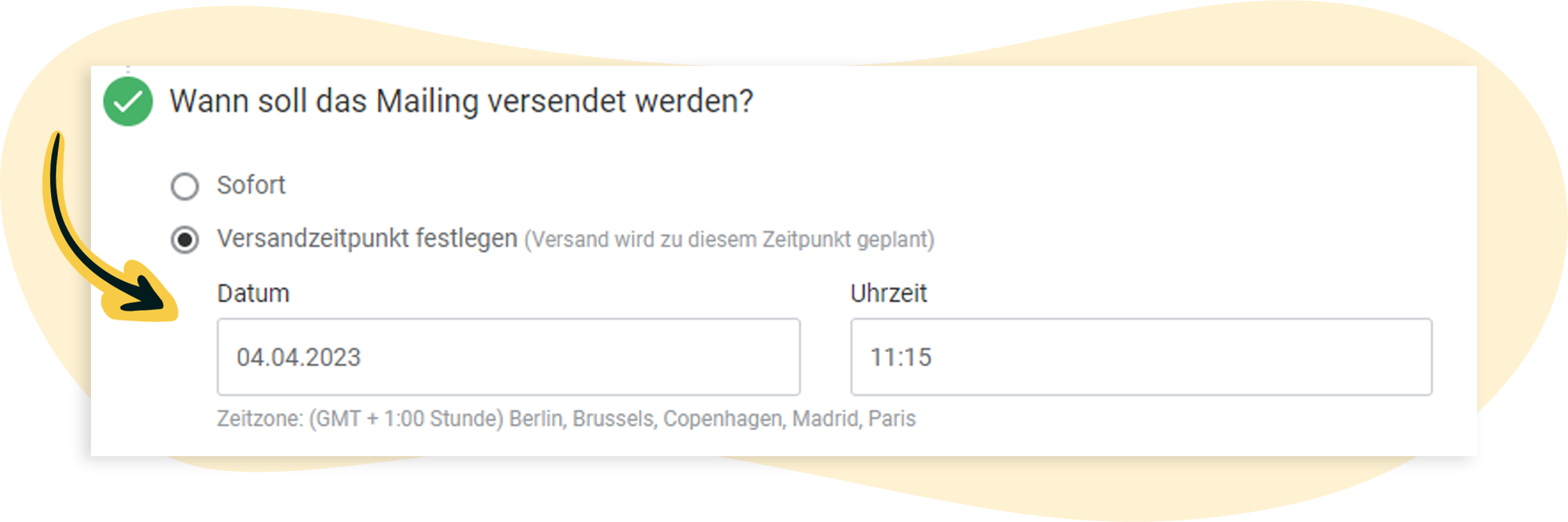Select the Versandzeitpunkt festlegen radio button
Image resolution: width=1568 pixels, height=522 pixels.
coord(185,240)
